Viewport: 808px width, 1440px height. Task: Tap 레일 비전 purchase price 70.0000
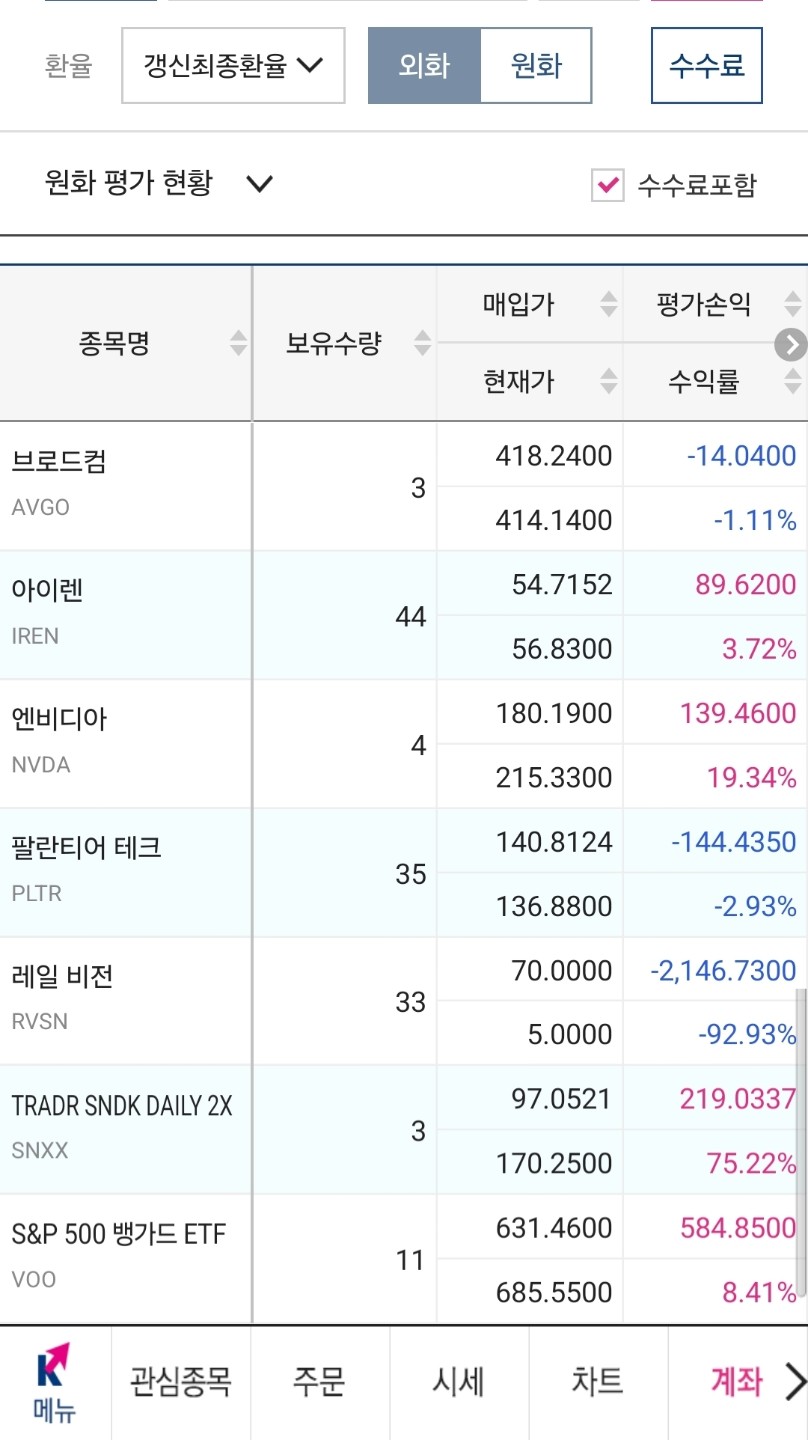(561, 971)
